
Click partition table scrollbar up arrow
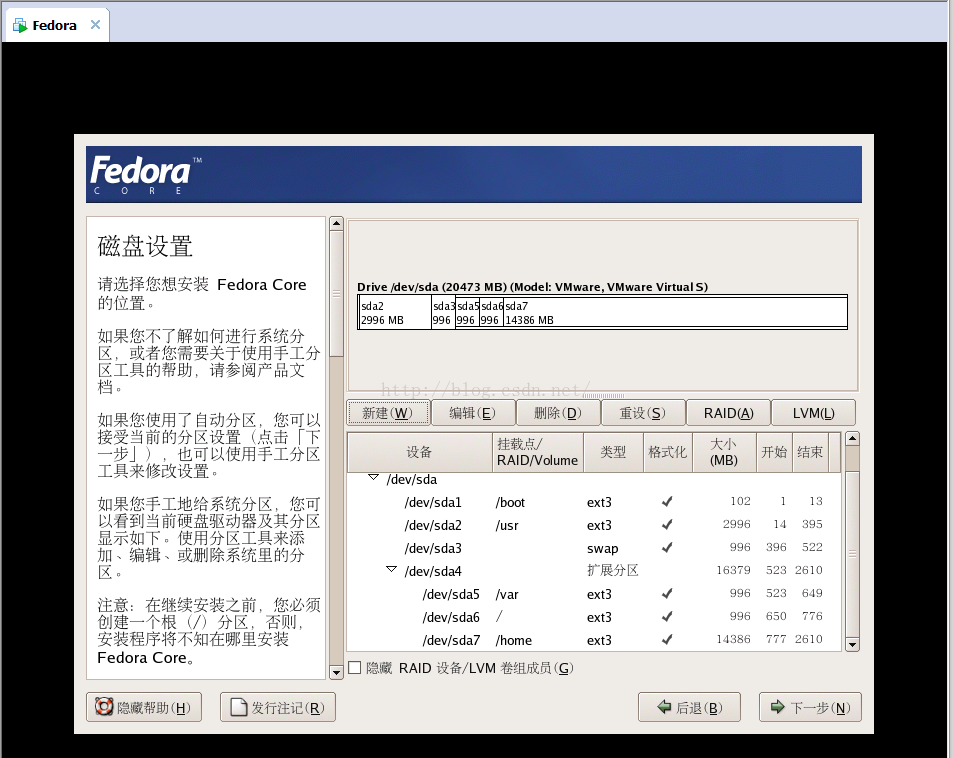[x=852, y=438]
